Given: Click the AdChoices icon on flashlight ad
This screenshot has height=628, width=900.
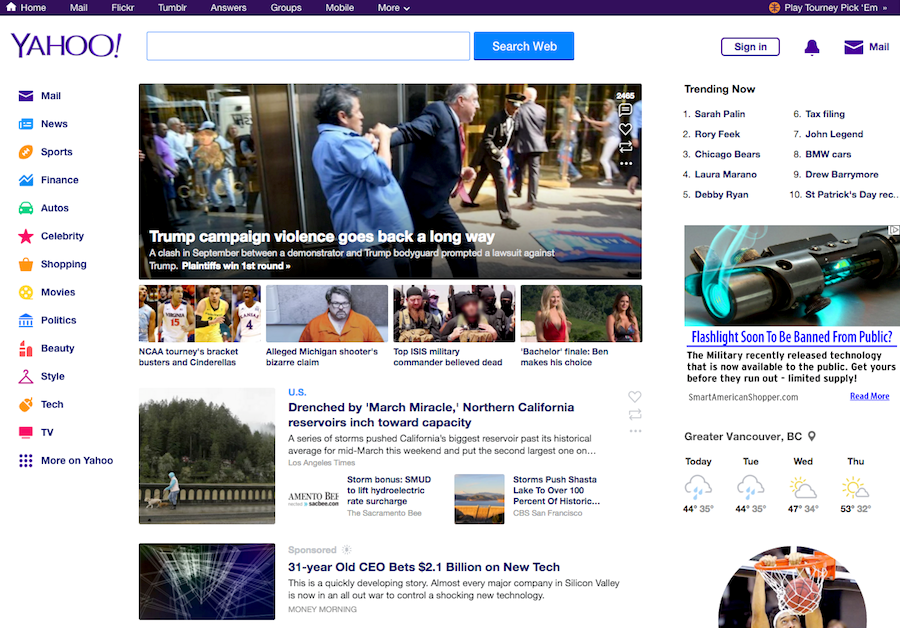Looking at the screenshot, I should [x=892, y=231].
